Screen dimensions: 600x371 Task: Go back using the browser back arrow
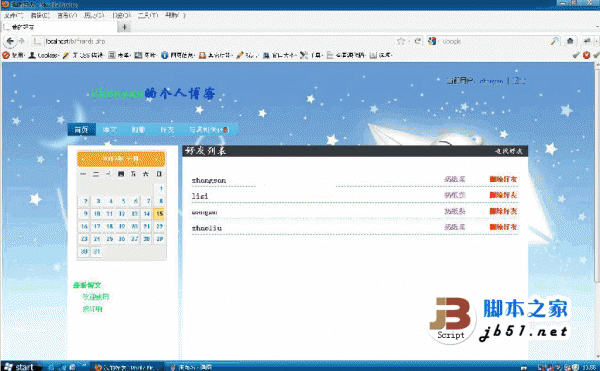pos(10,41)
